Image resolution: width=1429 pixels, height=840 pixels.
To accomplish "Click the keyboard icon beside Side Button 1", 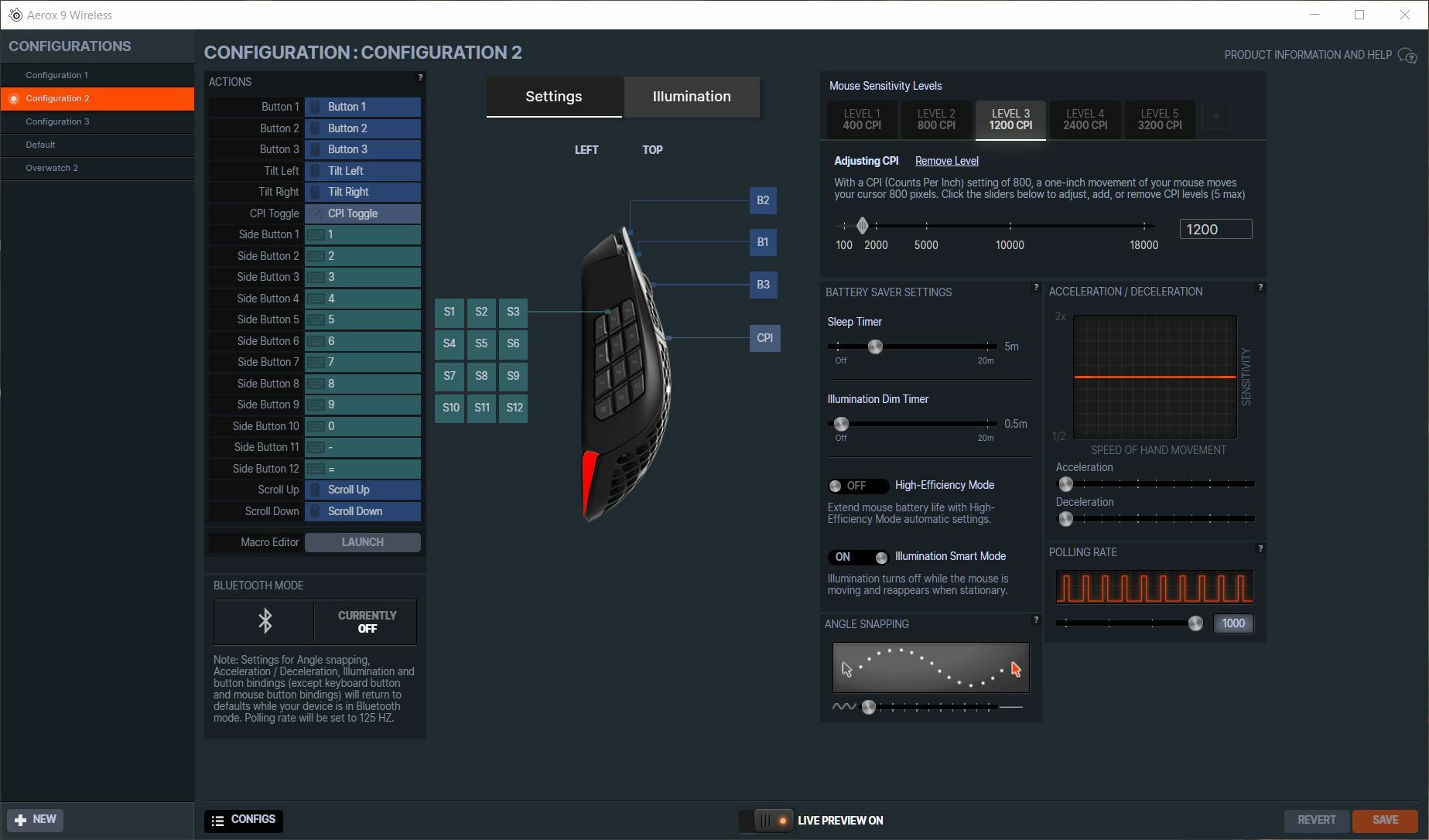I will (x=314, y=234).
